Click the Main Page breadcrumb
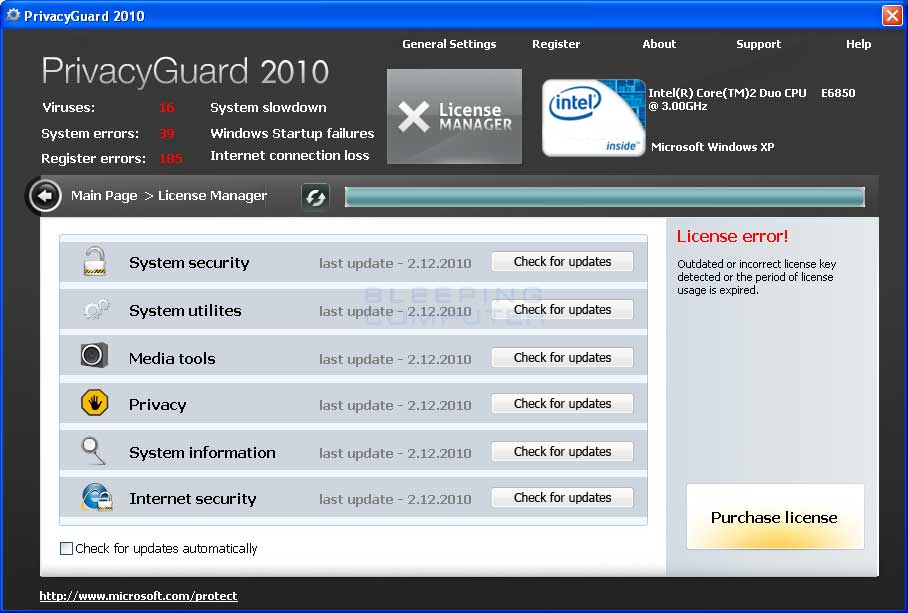This screenshot has width=908, height=613. pos(104,196)
